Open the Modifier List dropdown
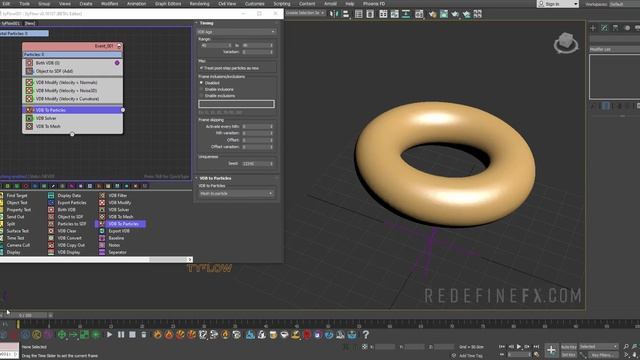This screenshot has height=360, width=640. [x=615, y=49]
